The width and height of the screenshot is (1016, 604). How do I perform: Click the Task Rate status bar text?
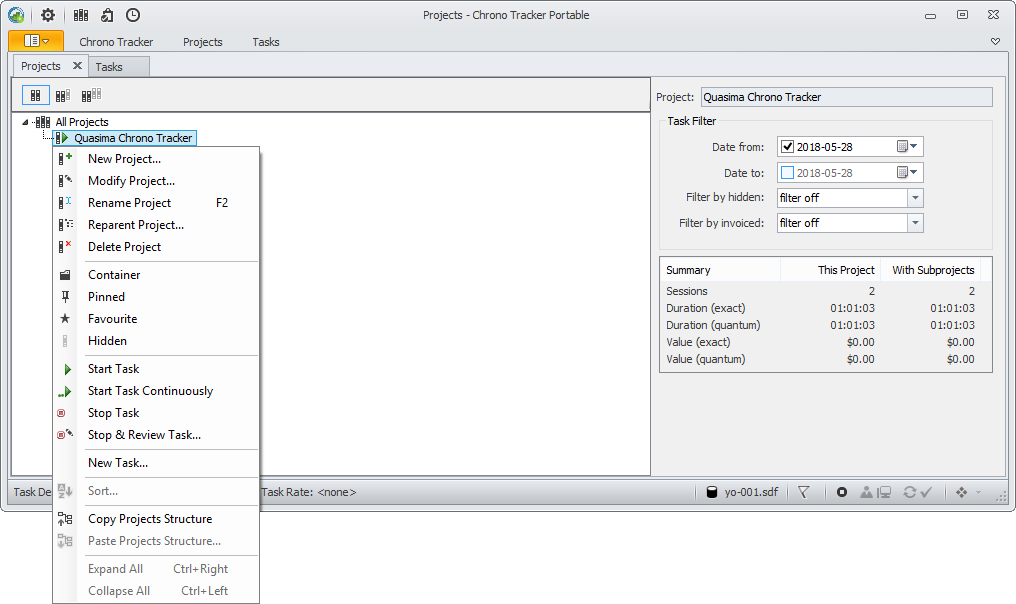point(308,492)
